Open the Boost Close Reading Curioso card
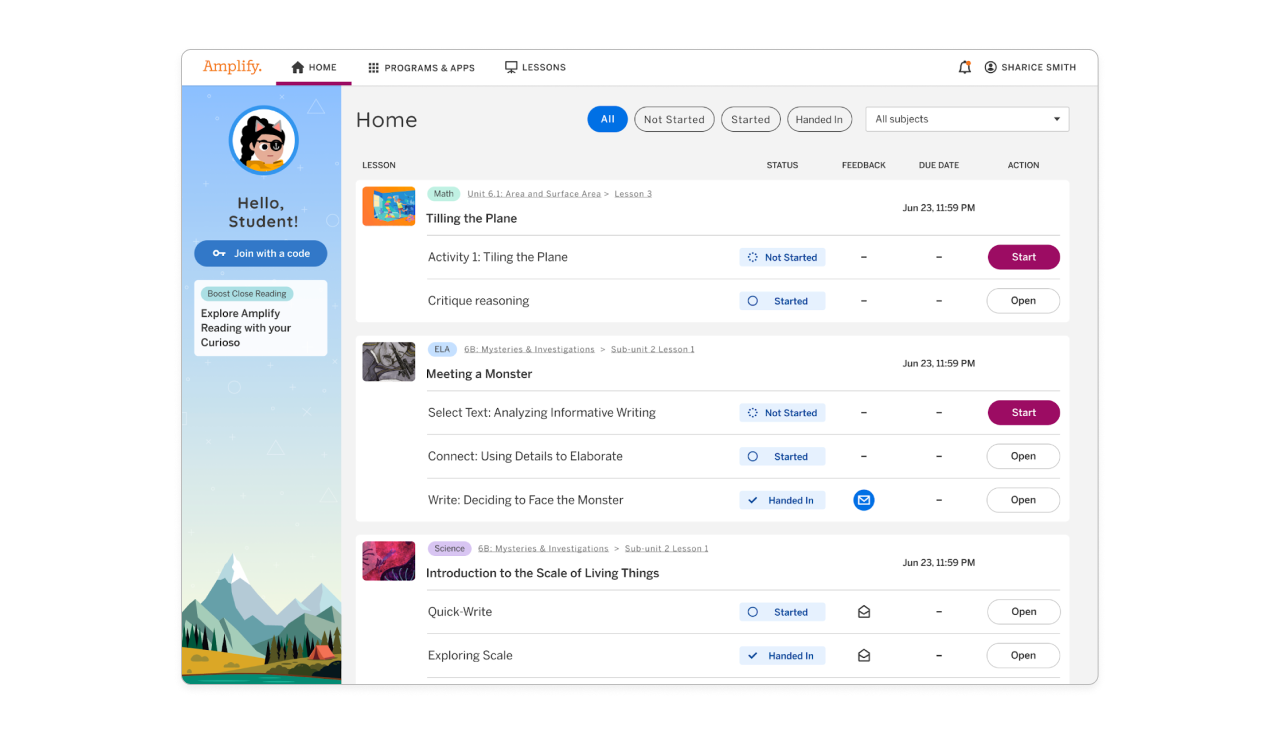The height and width of the screenshot is (735, 1280). (261, 318)
